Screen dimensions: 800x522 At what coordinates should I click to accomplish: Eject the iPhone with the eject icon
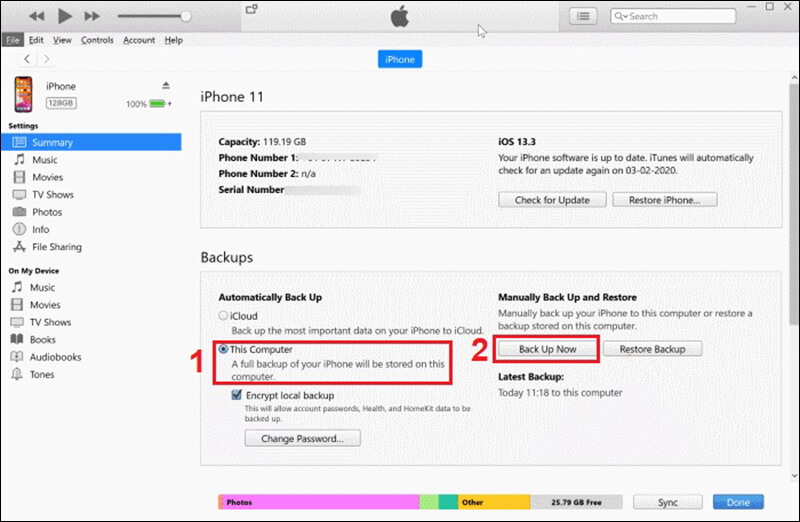(166, 85)
